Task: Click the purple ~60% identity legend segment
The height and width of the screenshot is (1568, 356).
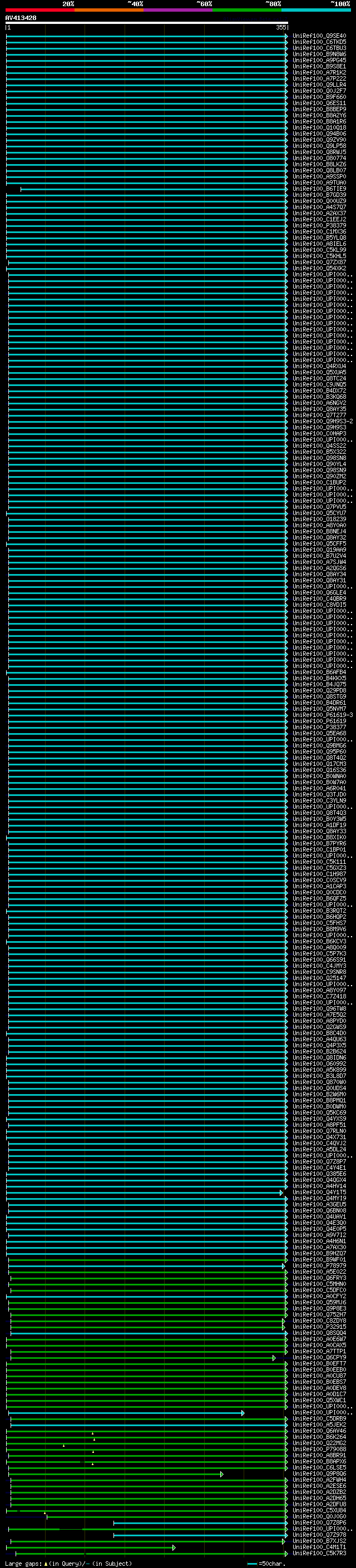Action: pos(179,10)
